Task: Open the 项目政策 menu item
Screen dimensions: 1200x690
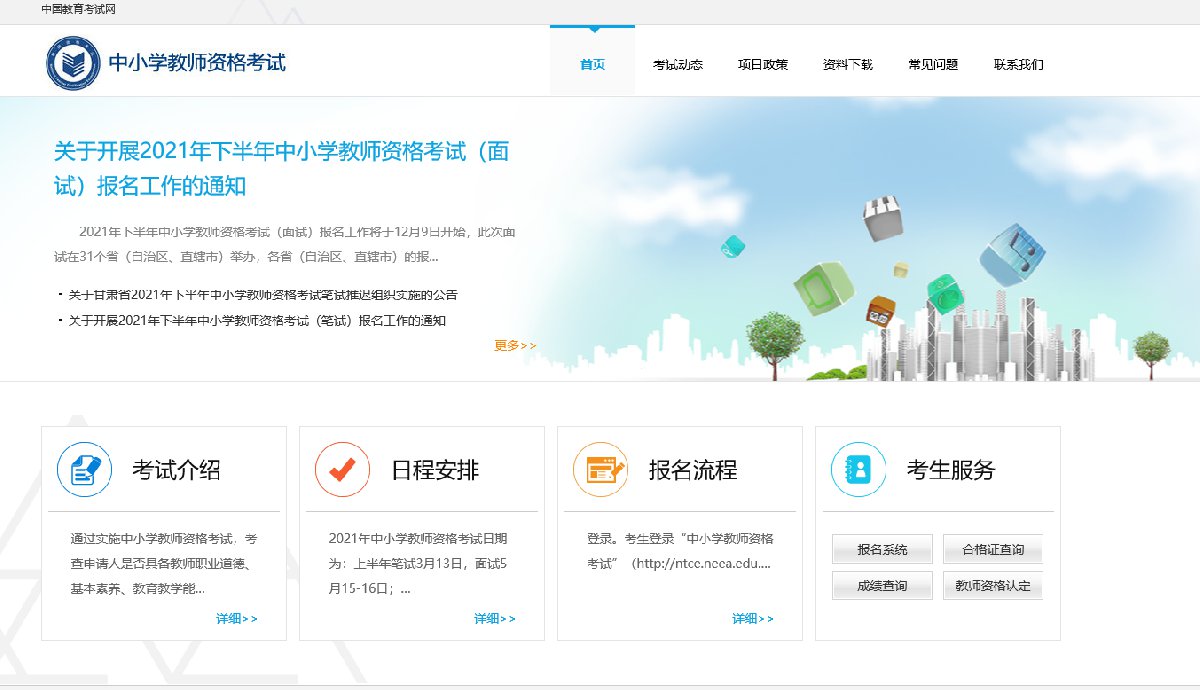Action: click(x=763, y=65)
